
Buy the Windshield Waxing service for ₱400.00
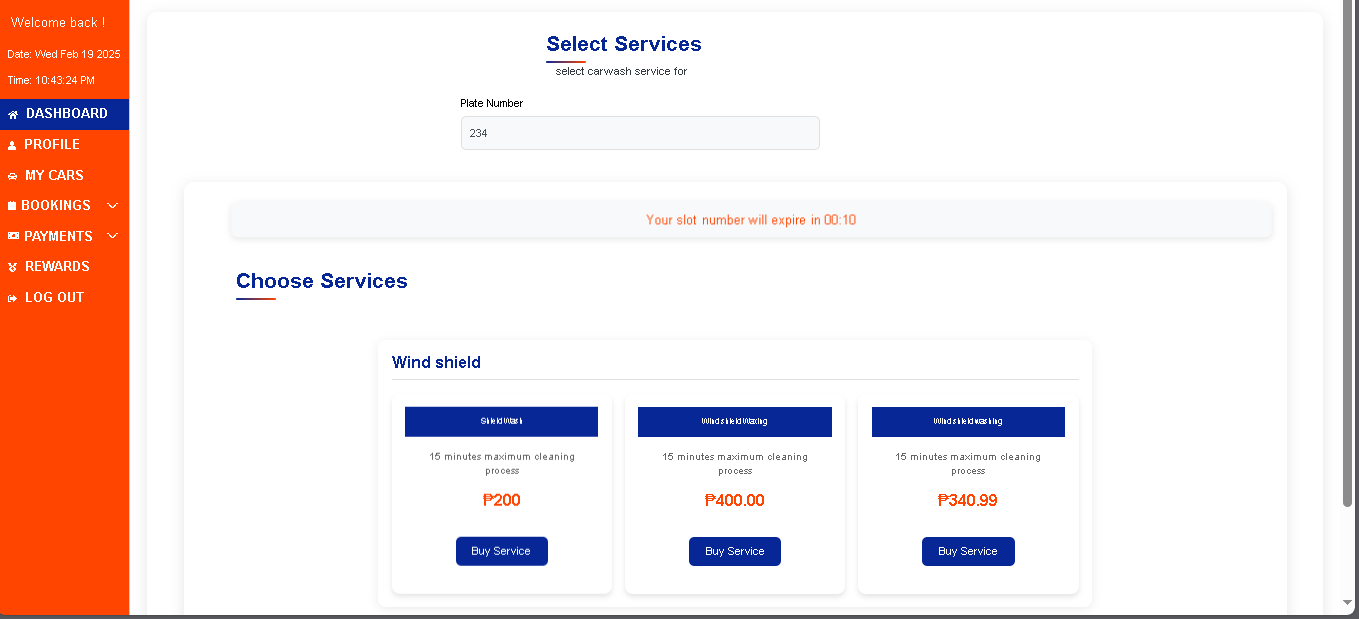734,551
